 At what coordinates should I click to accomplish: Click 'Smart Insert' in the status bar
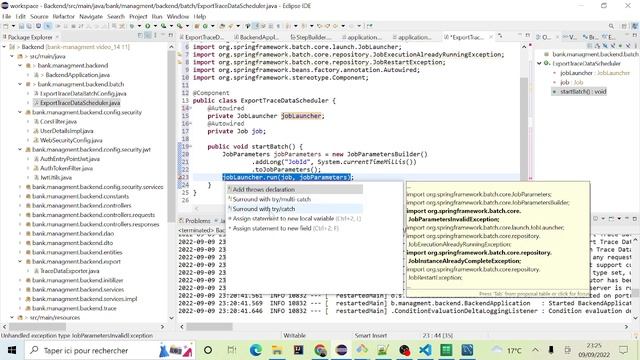tap(370, 336)
